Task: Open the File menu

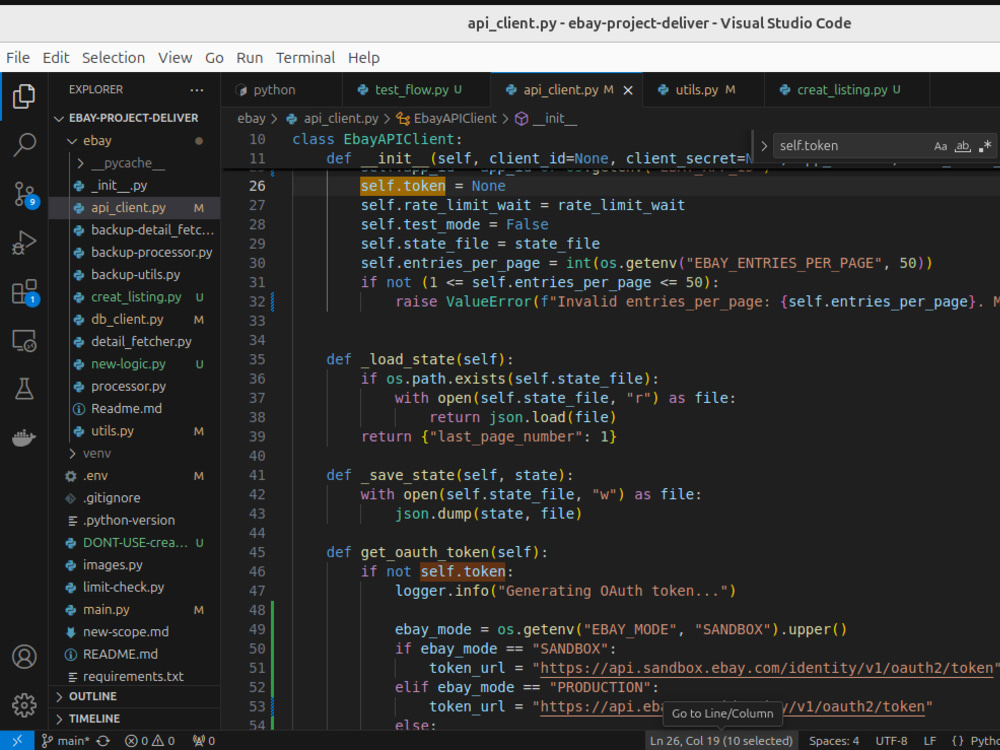Action: 18,57
